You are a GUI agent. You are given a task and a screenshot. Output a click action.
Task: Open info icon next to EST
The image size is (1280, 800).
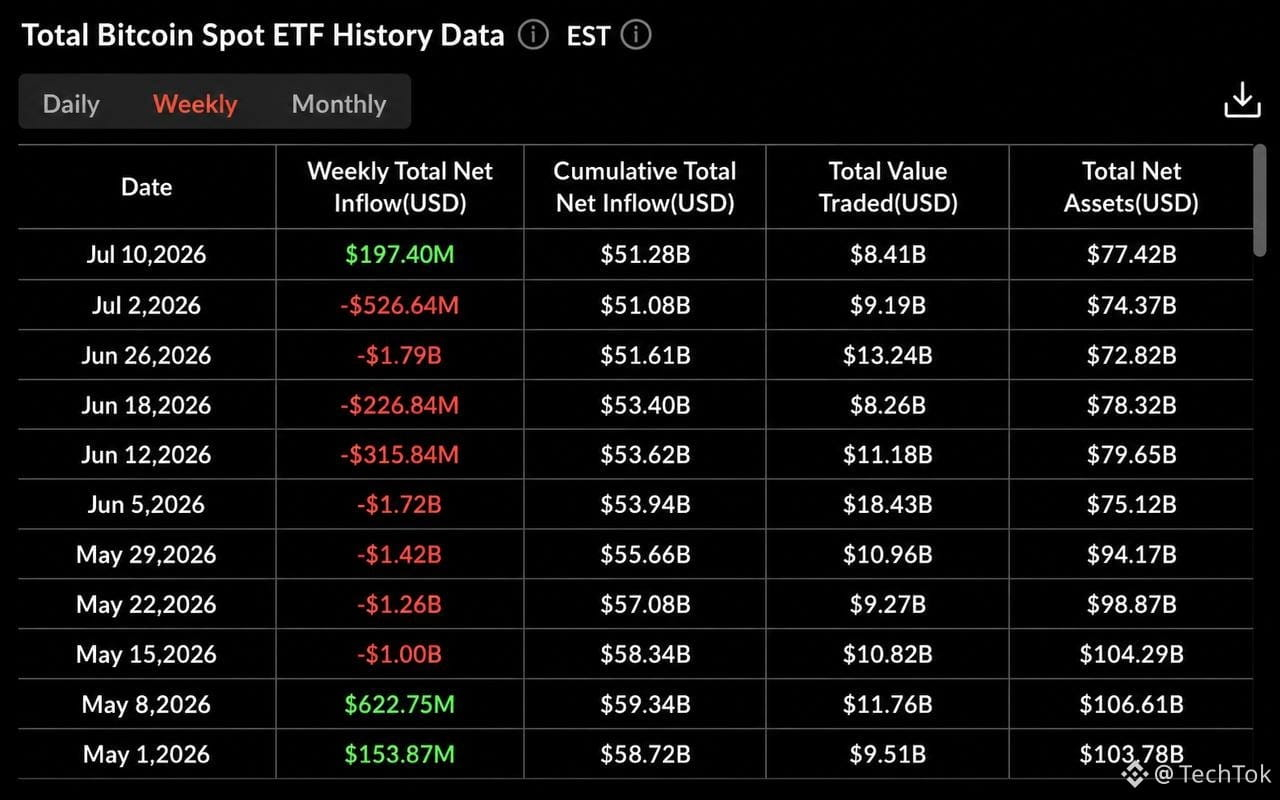(635, 36)
